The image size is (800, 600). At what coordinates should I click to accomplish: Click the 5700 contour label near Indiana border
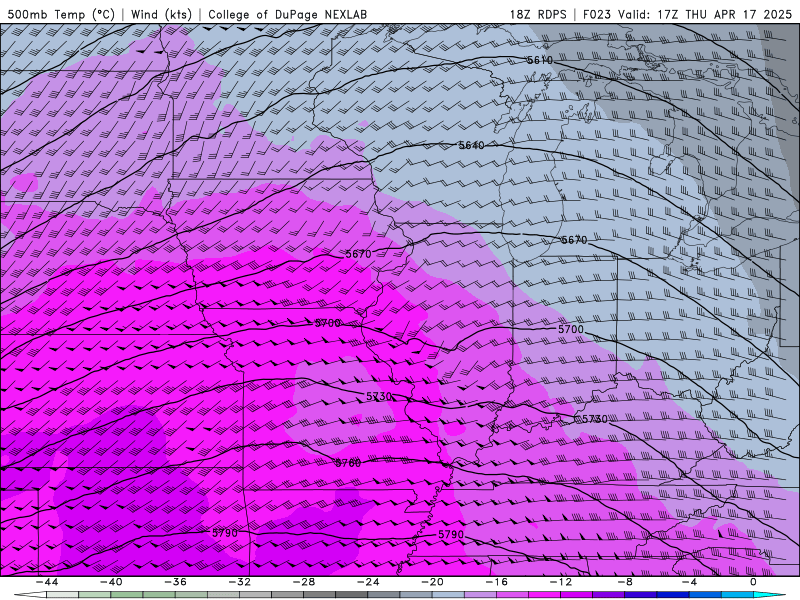click(570, 329)
